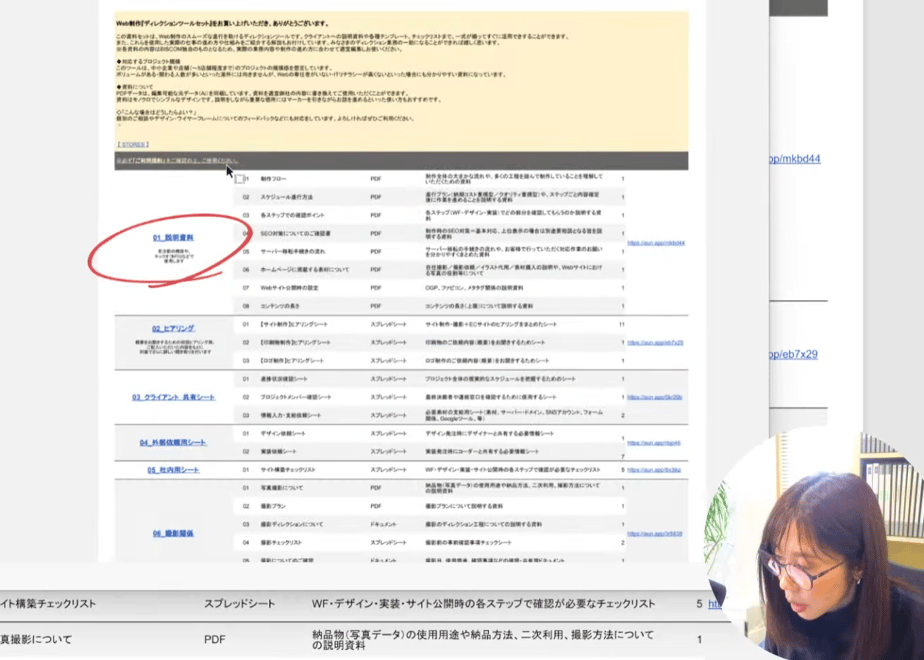This screenshot has height=660, width=924.
Task: Open small URL link beside 撮影関係 rows
Action: click(655, 534)
